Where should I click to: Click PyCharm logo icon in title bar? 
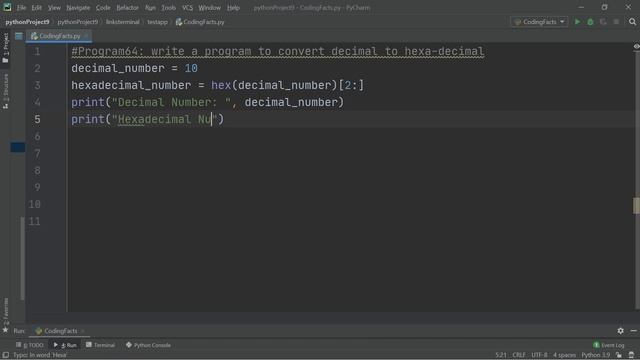(x=7, y=7)
